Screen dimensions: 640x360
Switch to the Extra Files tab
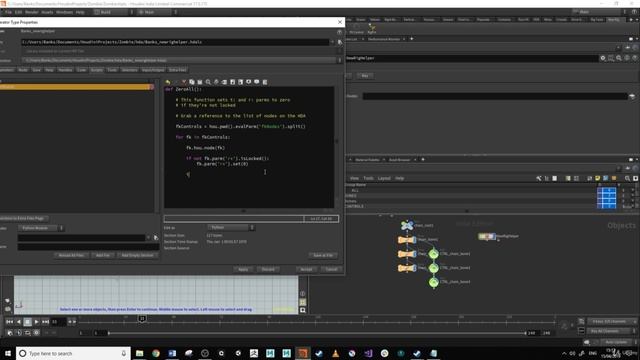178,70
